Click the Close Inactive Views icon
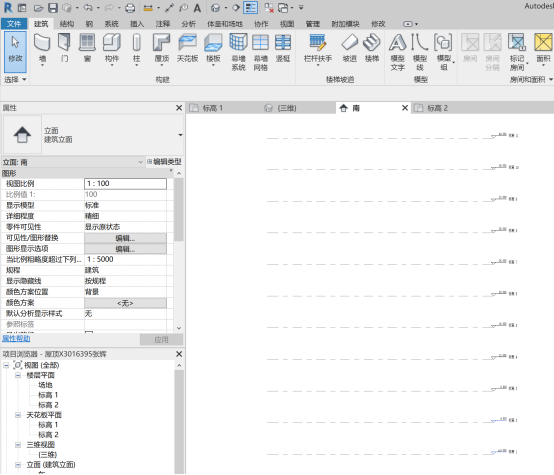The width and height of the screenshot is (554, 475). pyautogui.click(x=269, y=8)
